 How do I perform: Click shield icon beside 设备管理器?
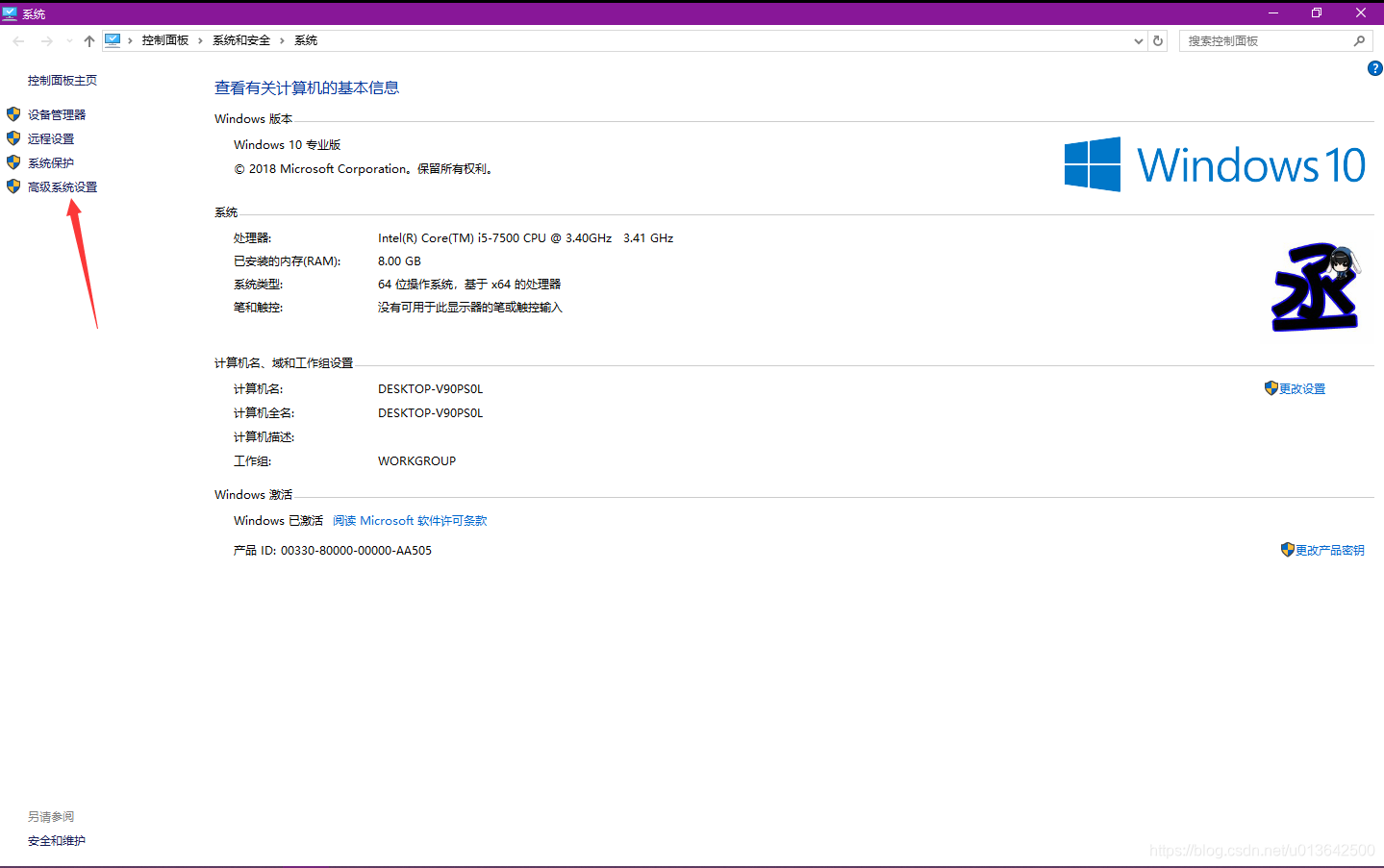[13, 114]
